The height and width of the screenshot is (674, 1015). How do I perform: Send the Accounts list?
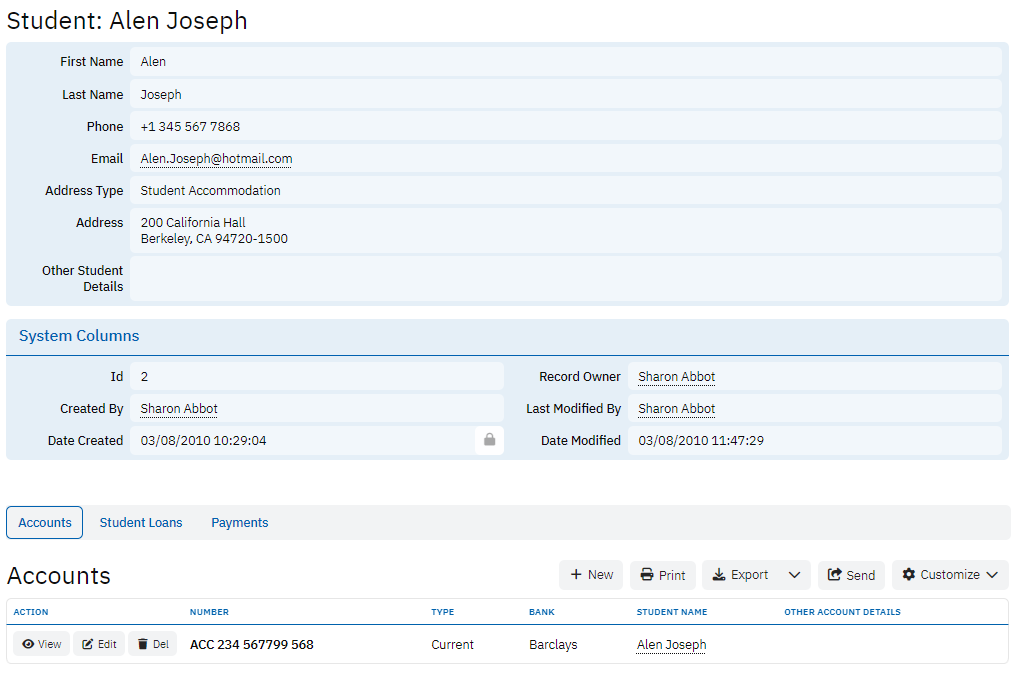pos(851,575)
